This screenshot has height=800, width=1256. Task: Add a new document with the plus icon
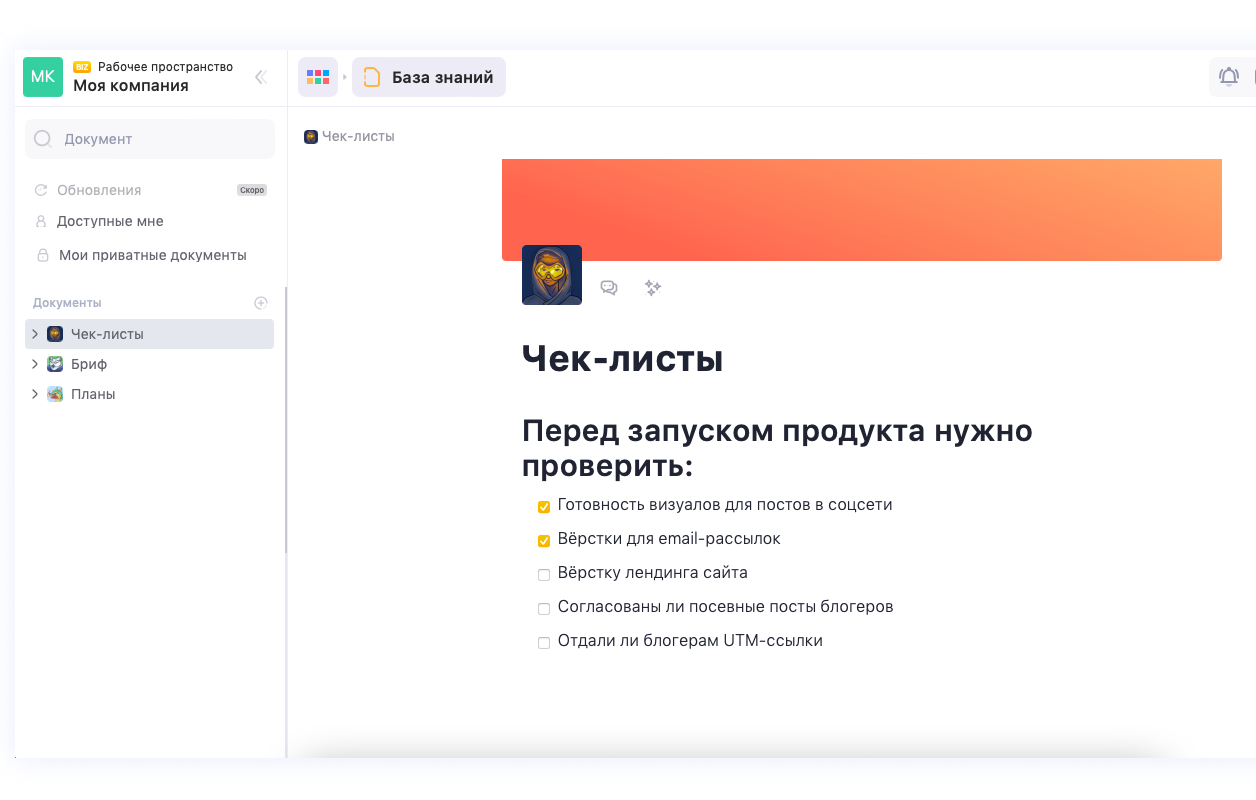coord(261,302)
